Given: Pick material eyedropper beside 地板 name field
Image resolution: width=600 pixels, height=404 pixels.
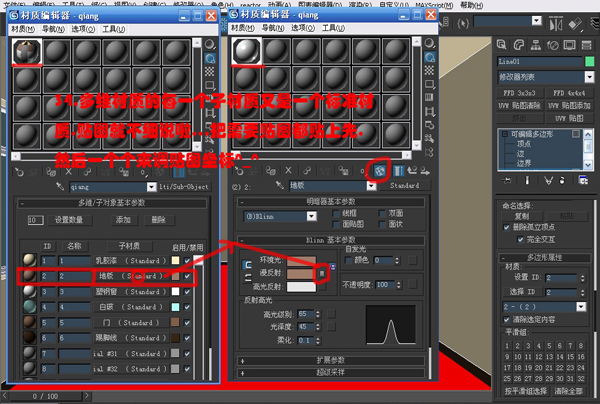Looking at the screenshot, I should coord(280,186).
